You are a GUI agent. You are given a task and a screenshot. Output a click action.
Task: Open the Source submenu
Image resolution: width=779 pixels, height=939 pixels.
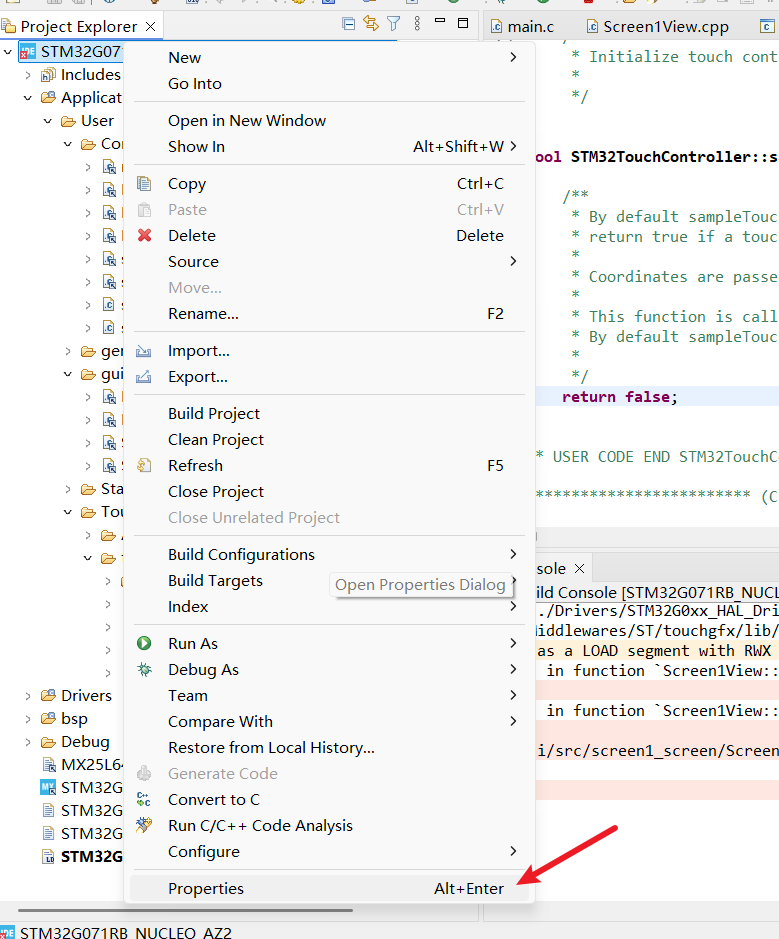[x=329, y=262]
